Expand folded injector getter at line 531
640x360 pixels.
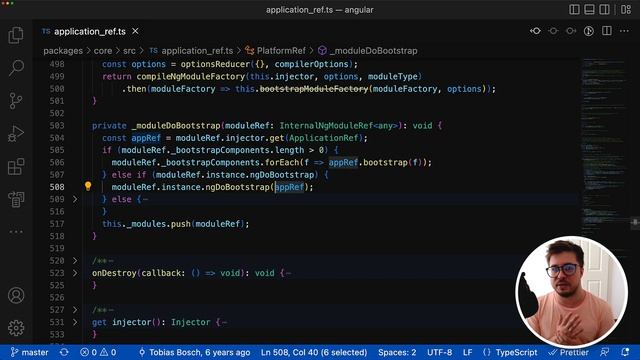pyautogui.click(x=75, y=322)
